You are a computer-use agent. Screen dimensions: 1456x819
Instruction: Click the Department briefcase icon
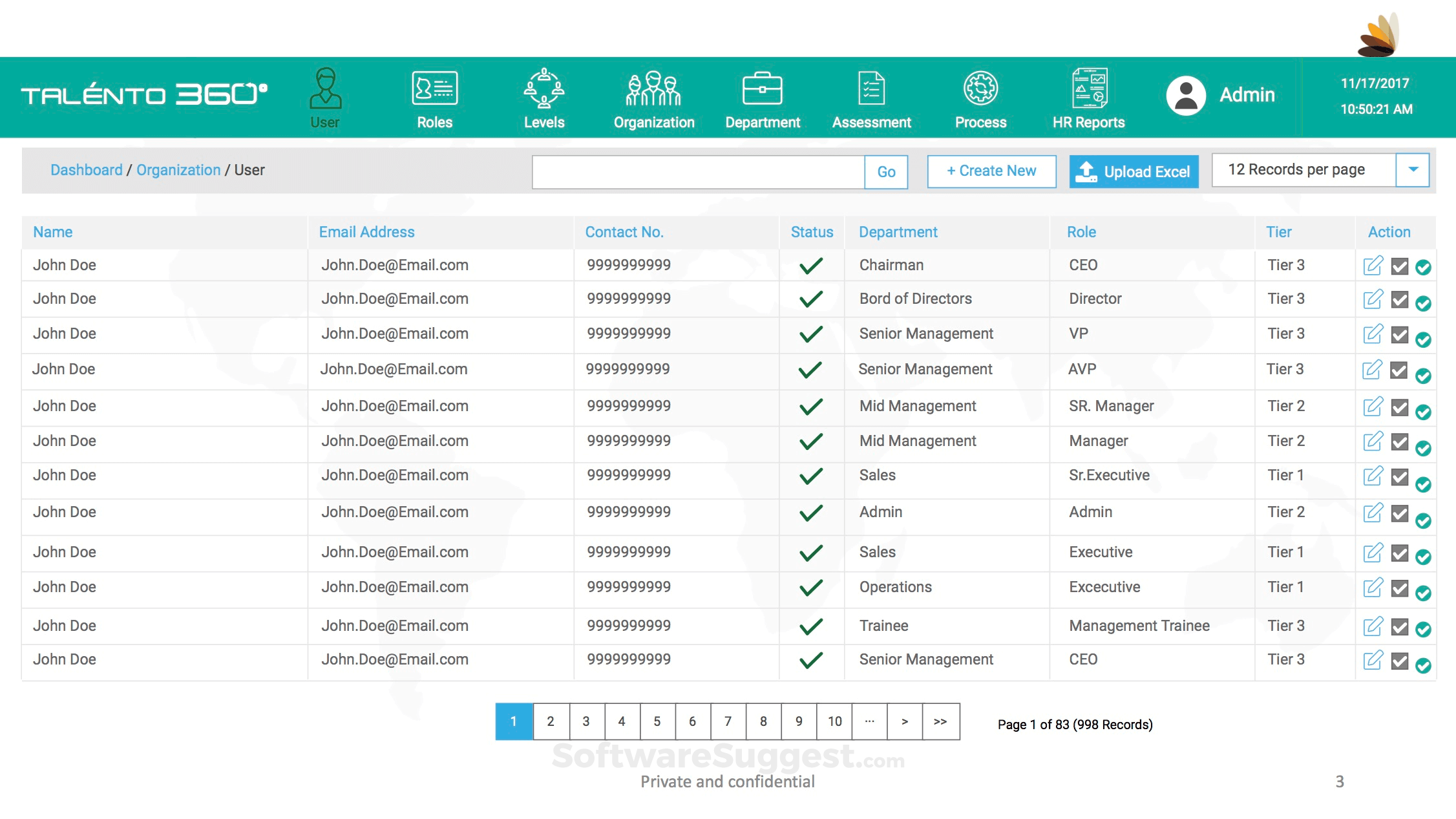click(763, 89)
